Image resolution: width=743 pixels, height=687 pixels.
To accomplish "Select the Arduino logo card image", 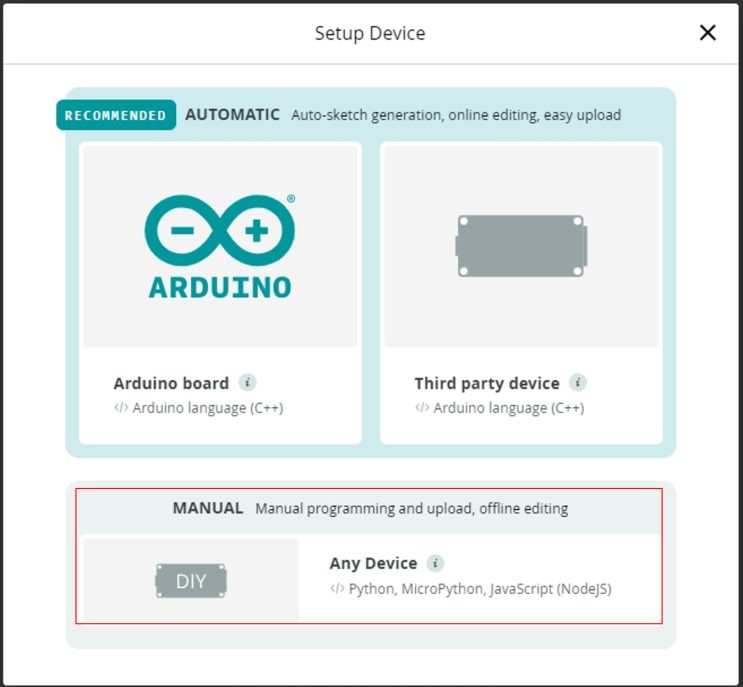I will coord(220,246).
